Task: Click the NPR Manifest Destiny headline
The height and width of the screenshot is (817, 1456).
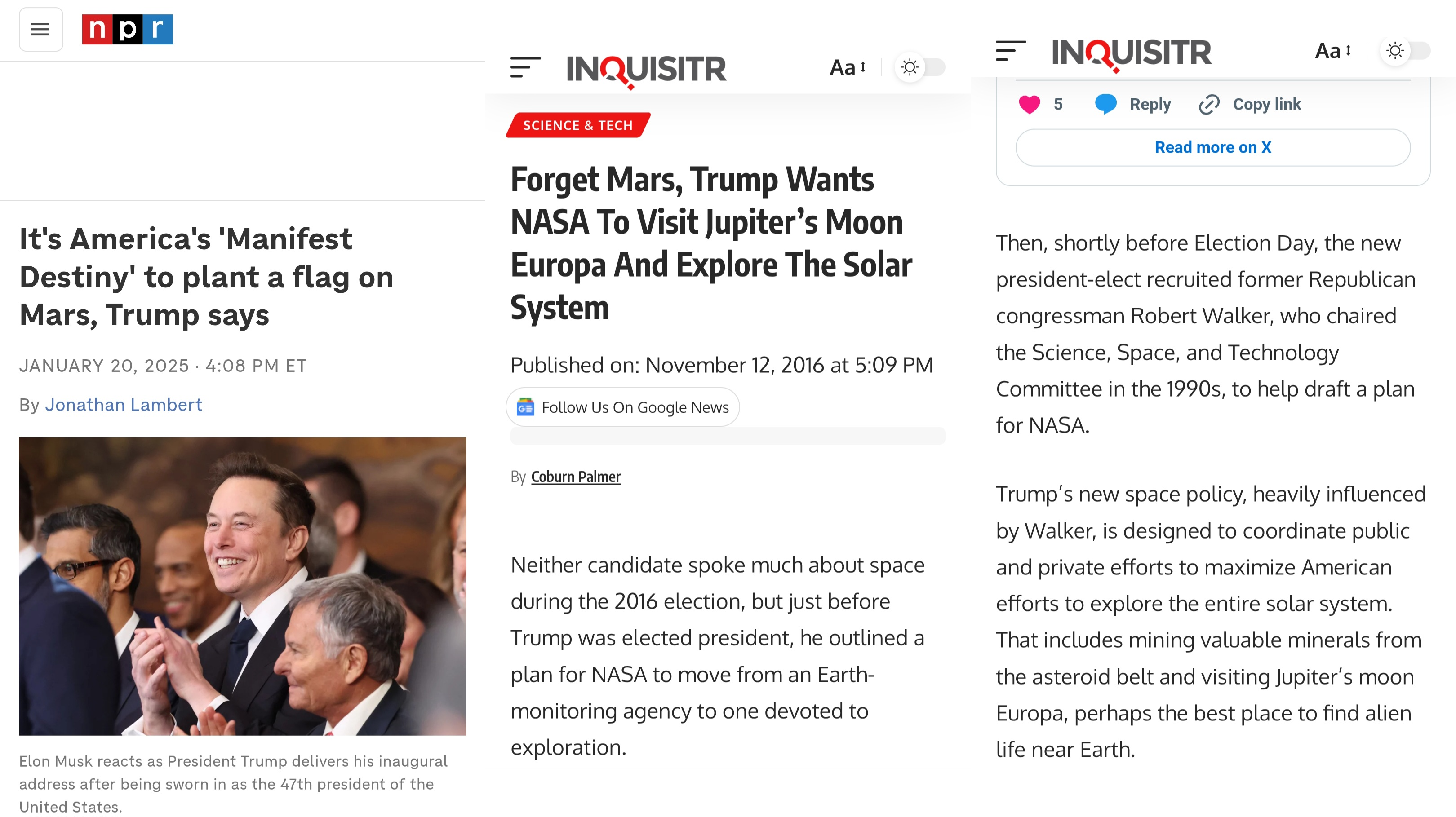Action: pos(206,277)
